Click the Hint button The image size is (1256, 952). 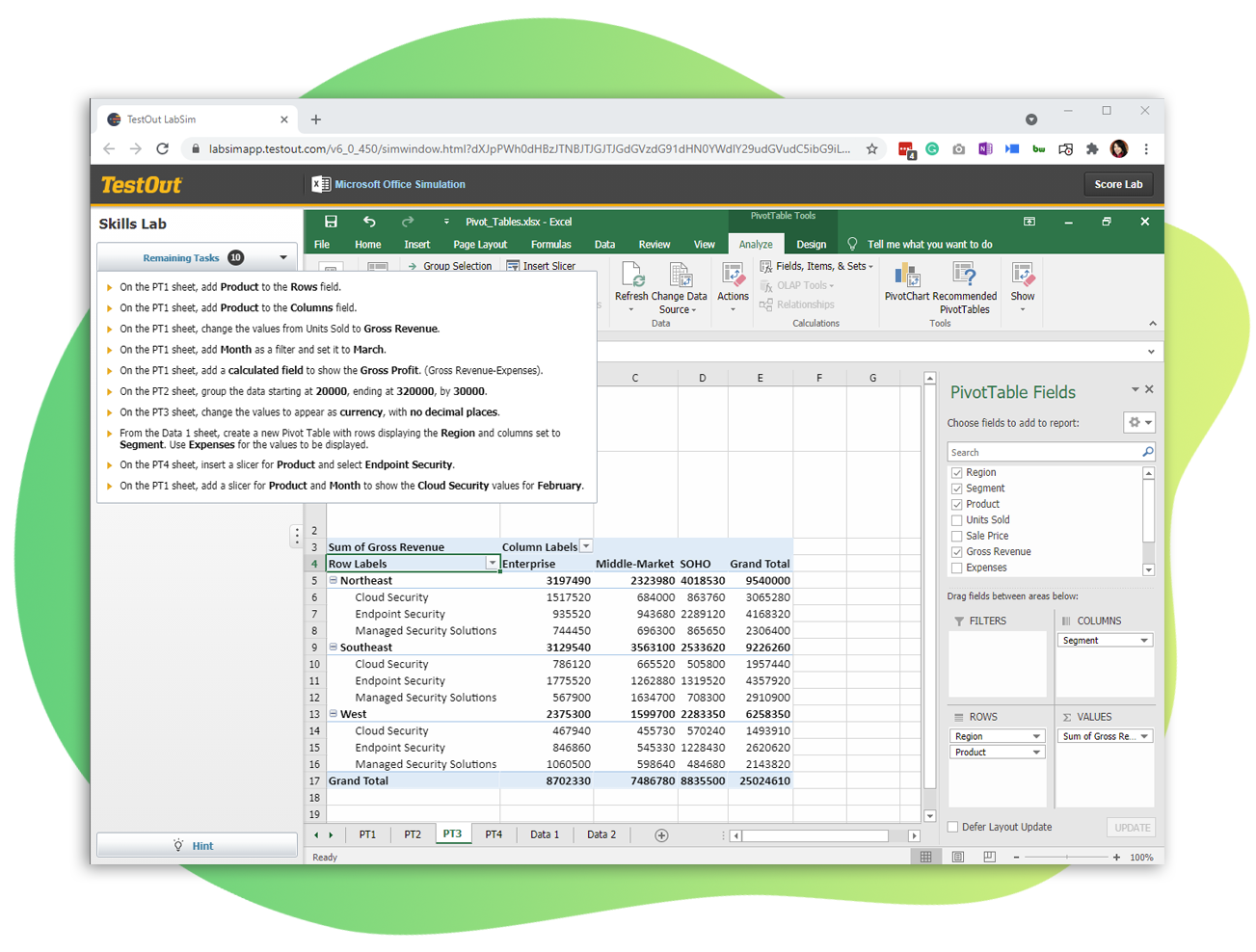[x=197, y=845]
